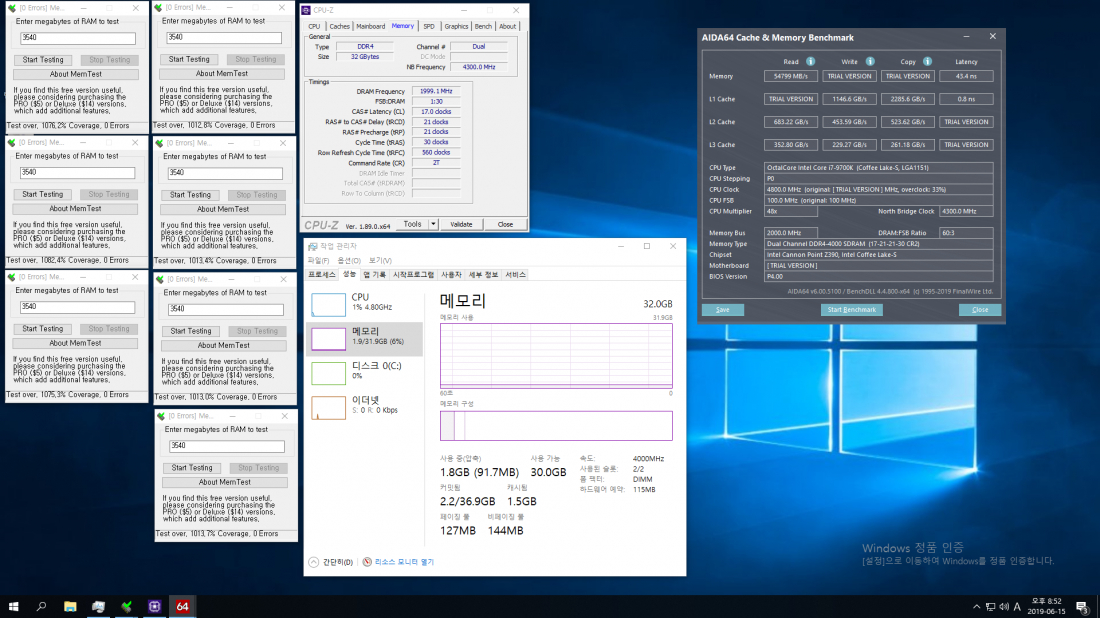This screenshot has width=1100, height=618.
Task: Switch to the Bench tab in CPU-Z
Action: (483, 26)
